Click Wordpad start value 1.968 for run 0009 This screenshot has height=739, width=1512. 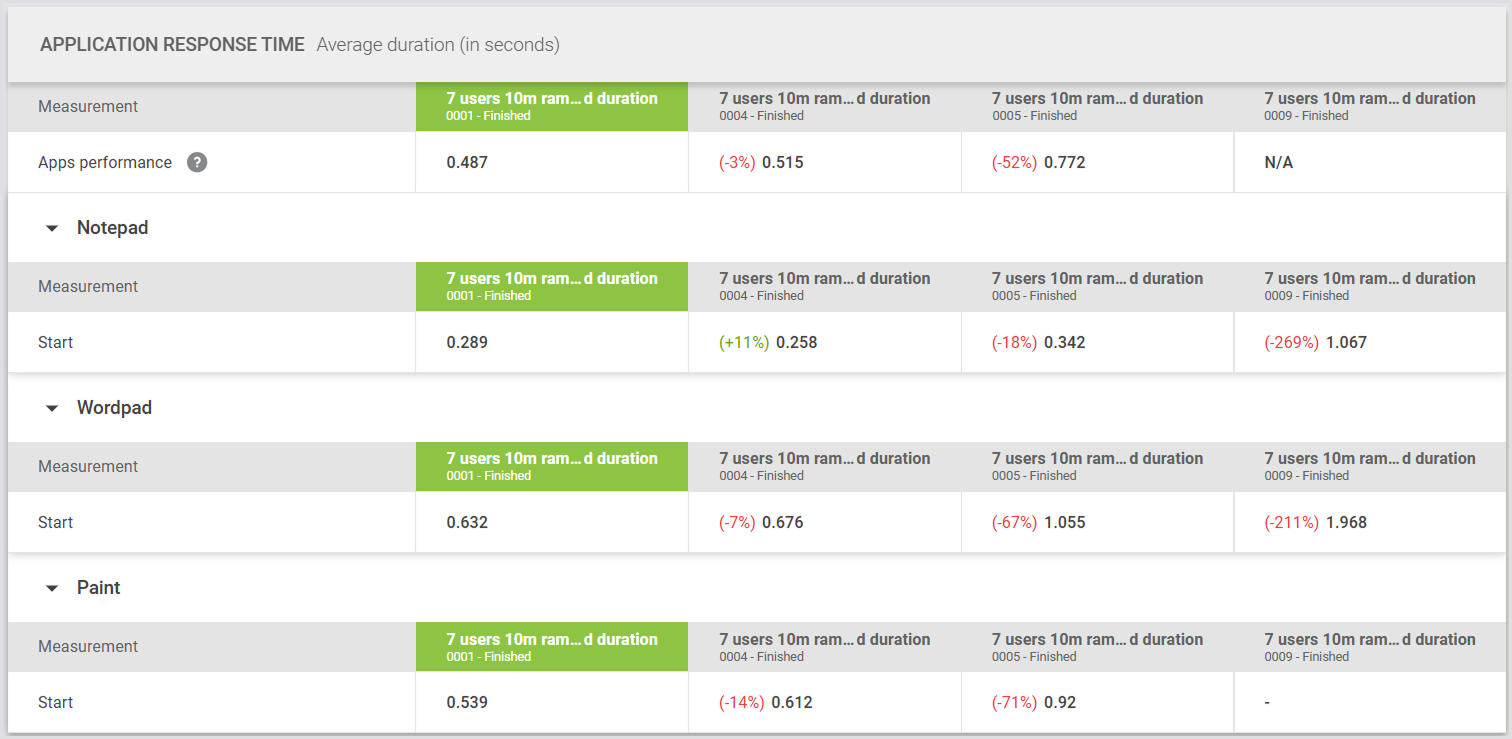(x=1346, y=522)
